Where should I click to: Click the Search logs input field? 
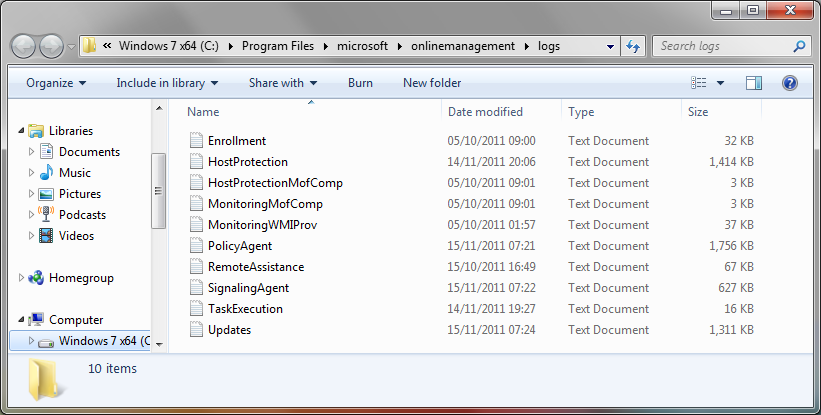(723, 46)
